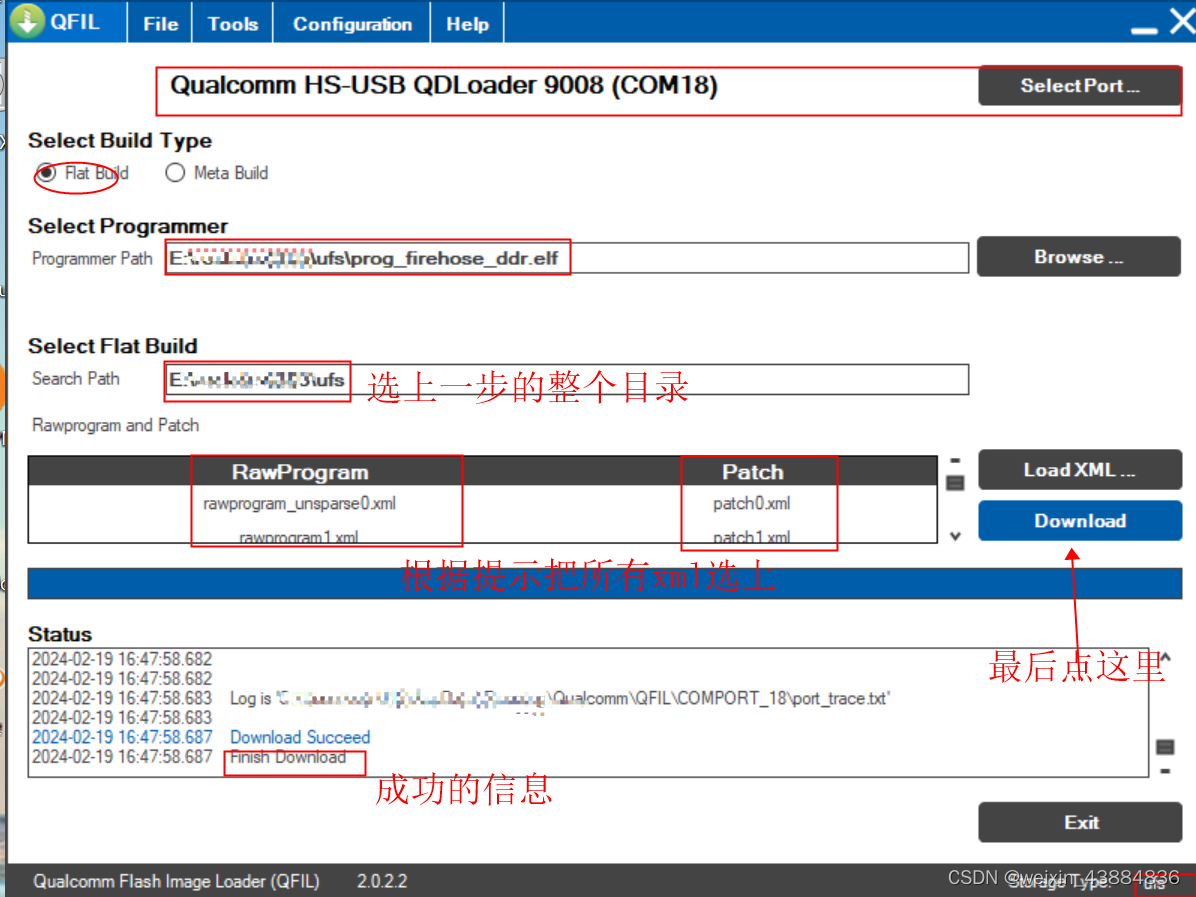Click the Load XML button

(1080, 470)
